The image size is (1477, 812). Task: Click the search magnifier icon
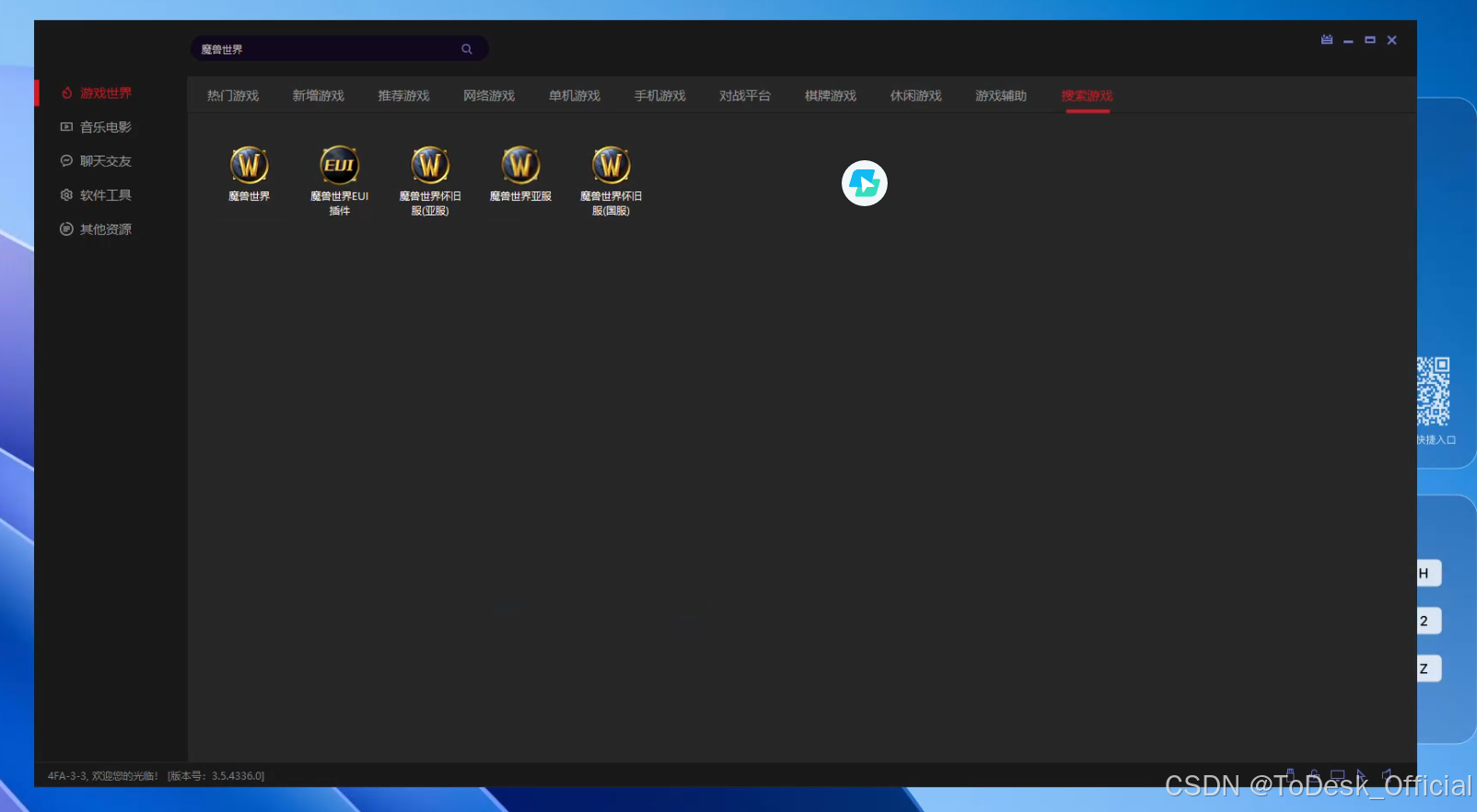point(467,49)
